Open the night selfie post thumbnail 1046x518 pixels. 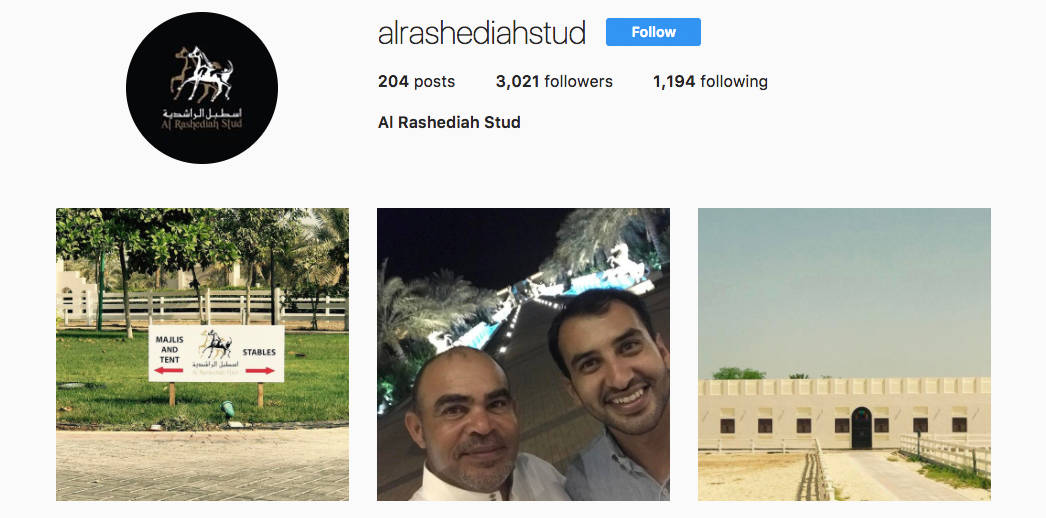tap(523, 354)
